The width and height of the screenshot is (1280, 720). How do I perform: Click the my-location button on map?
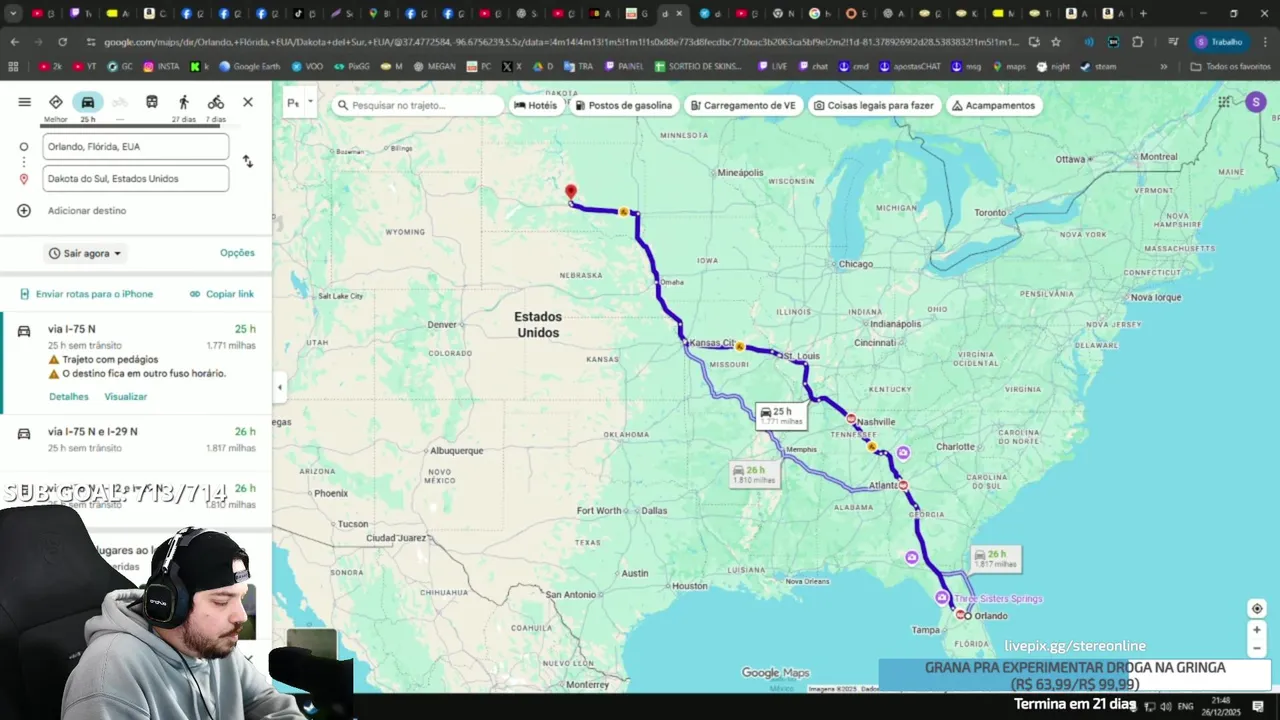pos(1257,608)
